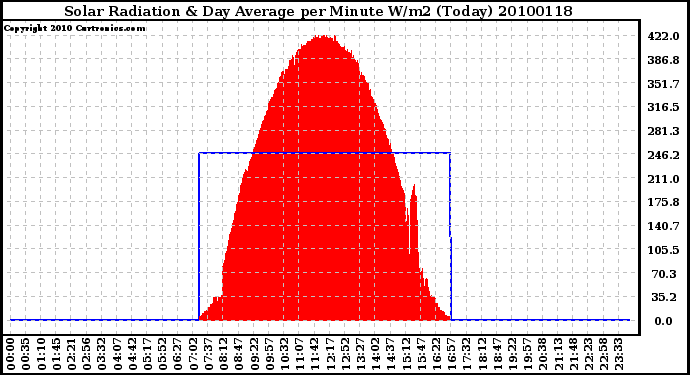Click the 11:42 time label

pyautogui.click(x=314, y=354)
